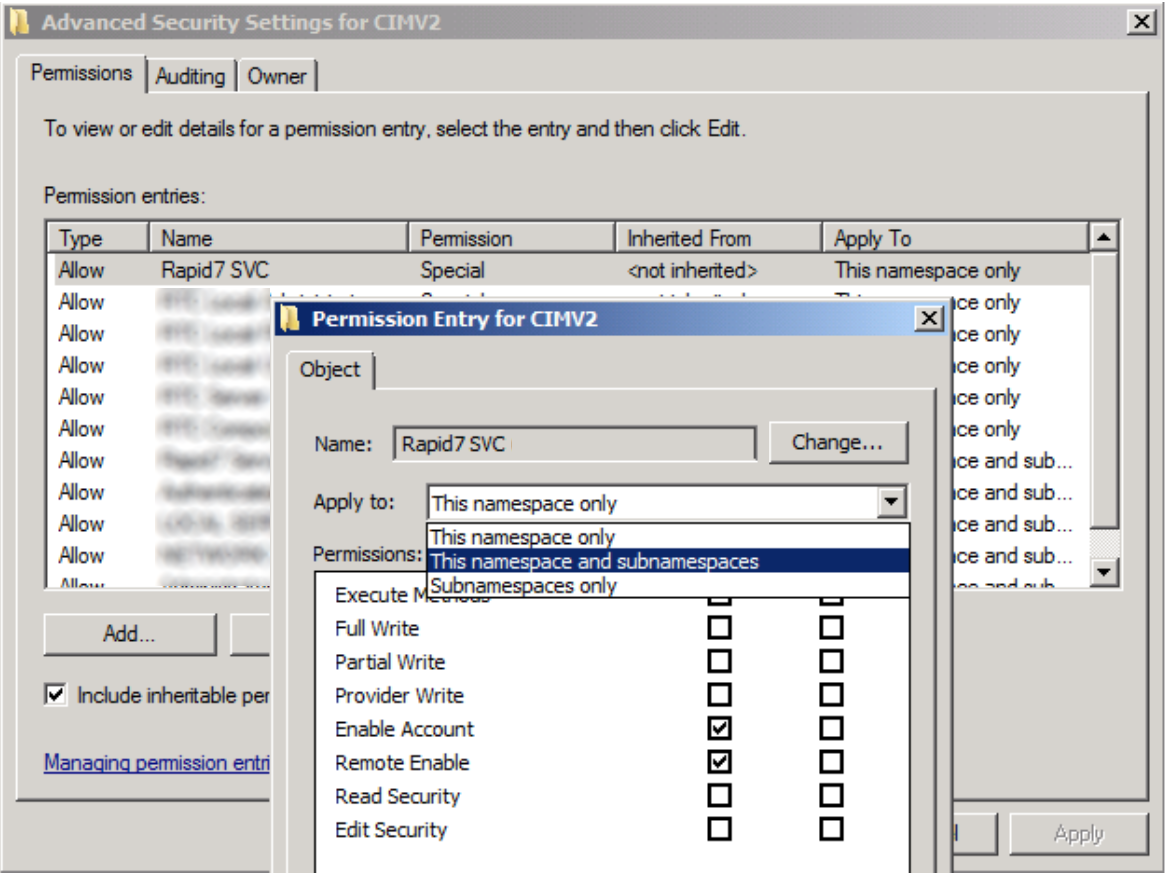
Task: Open the Owner tab
Action: tap(277, 76)
